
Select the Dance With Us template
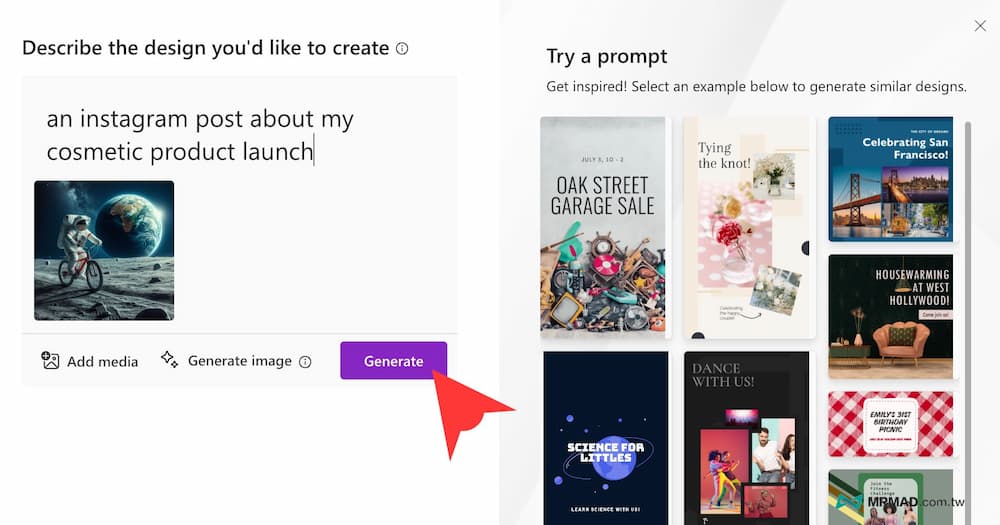pyautogui.click(x=749, y=437)
